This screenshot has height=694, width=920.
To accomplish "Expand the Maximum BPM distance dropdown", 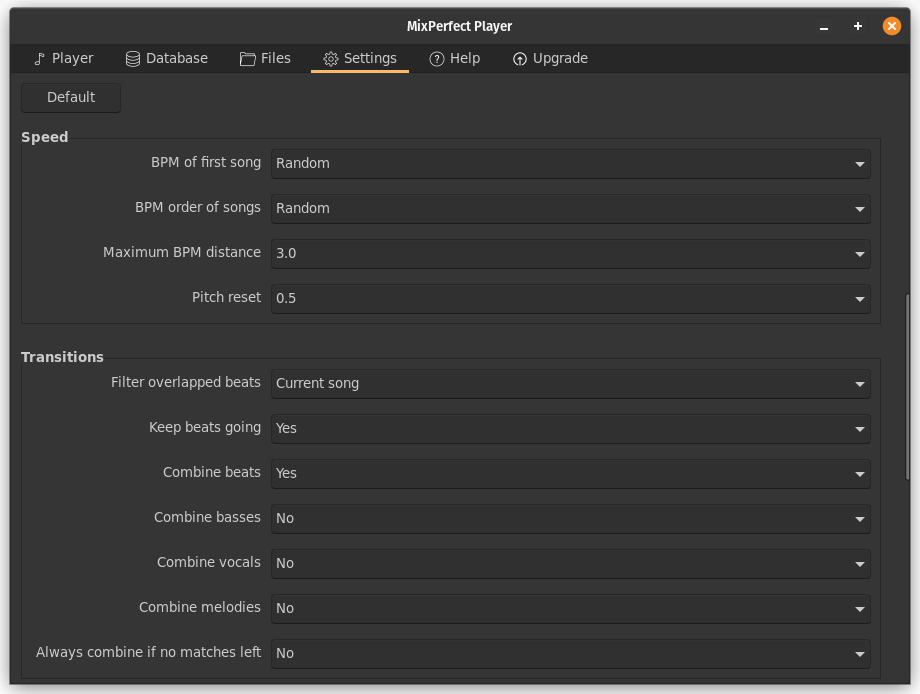I will 570,253.
